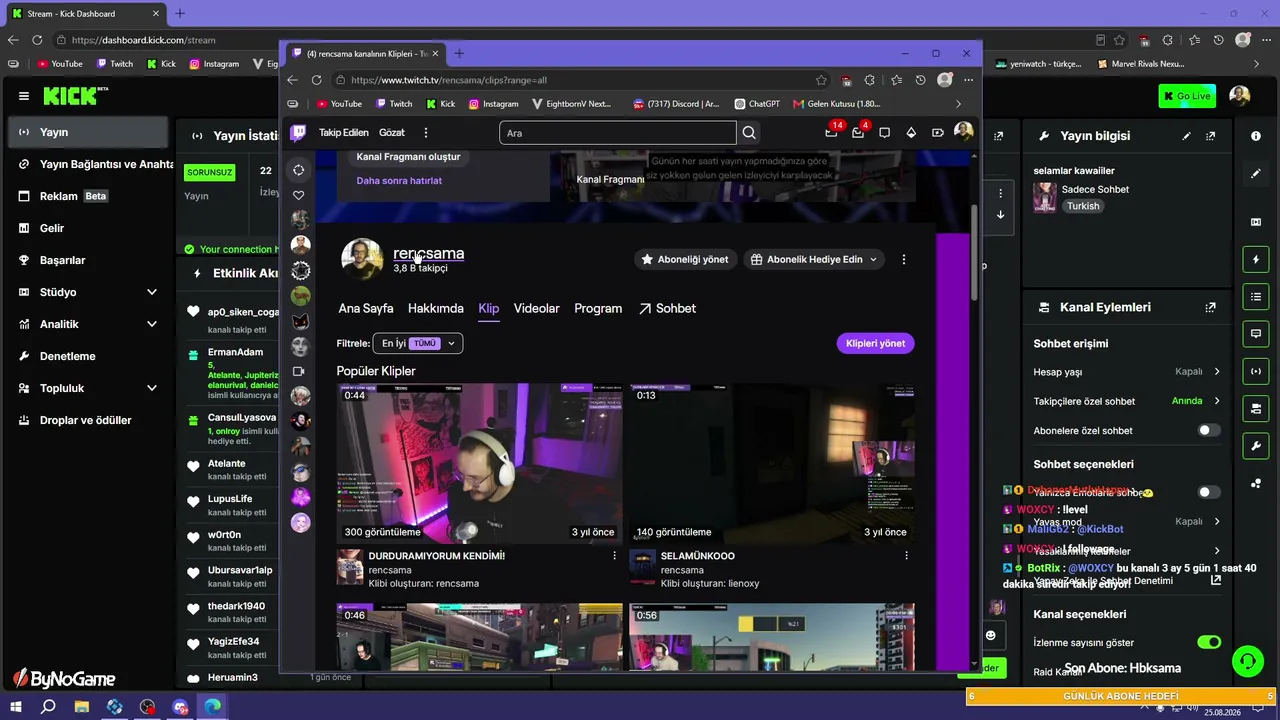Switch to the Hakkımda tab
This screenshot has width=1280, height=720.
coord(436,309)
